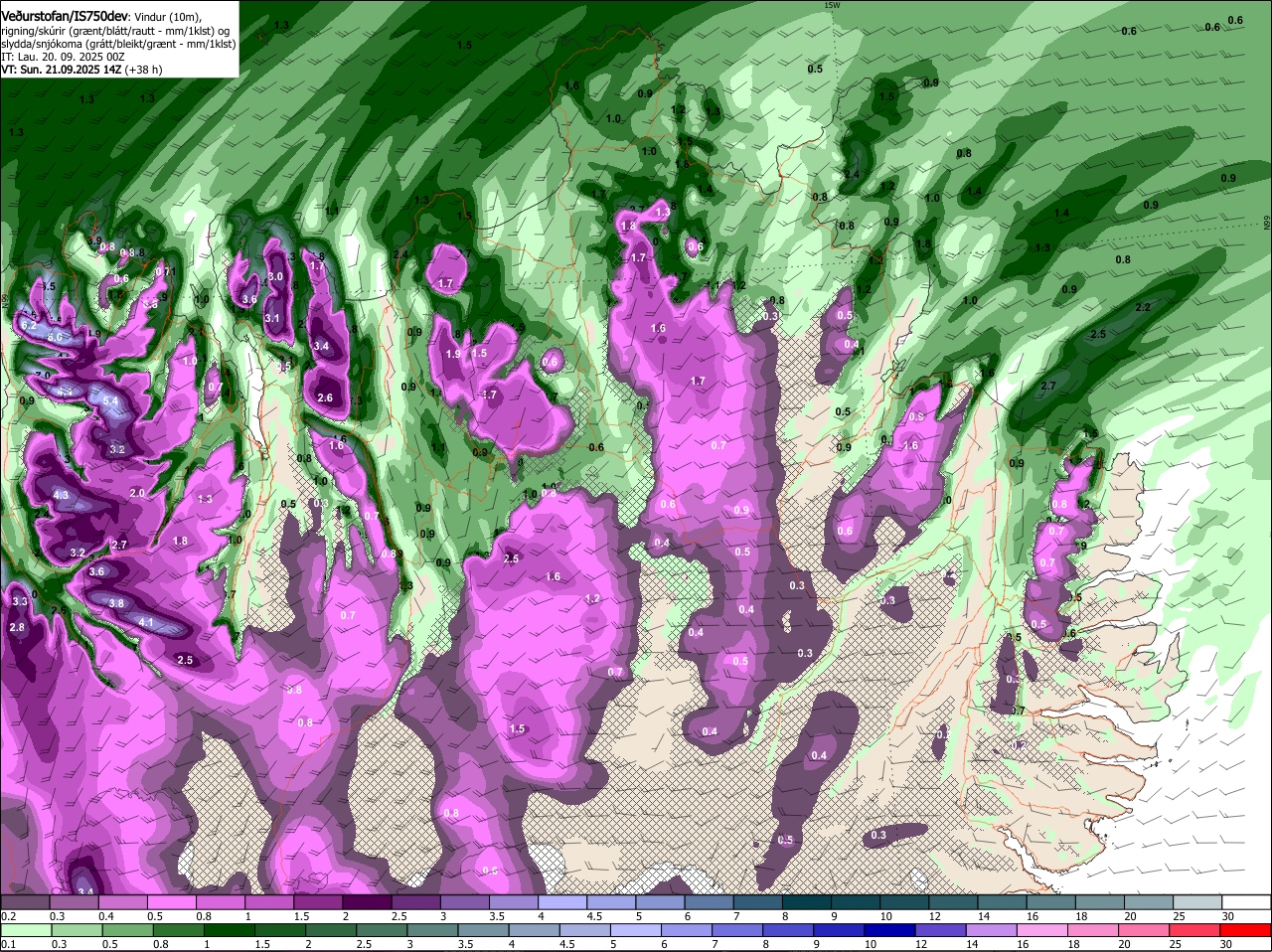Click the 3.8 precipitation value on the map
Viewport: 1272px width, 952px height.
[x=116, y=603]
